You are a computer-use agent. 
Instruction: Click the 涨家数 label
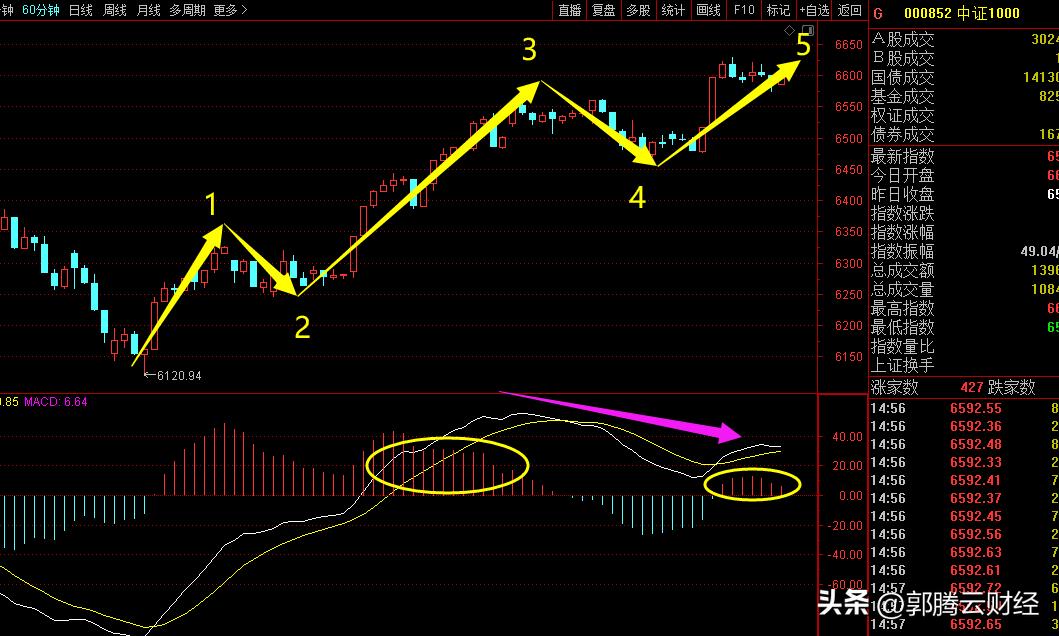pyautogui.click(x=894, y=387)
